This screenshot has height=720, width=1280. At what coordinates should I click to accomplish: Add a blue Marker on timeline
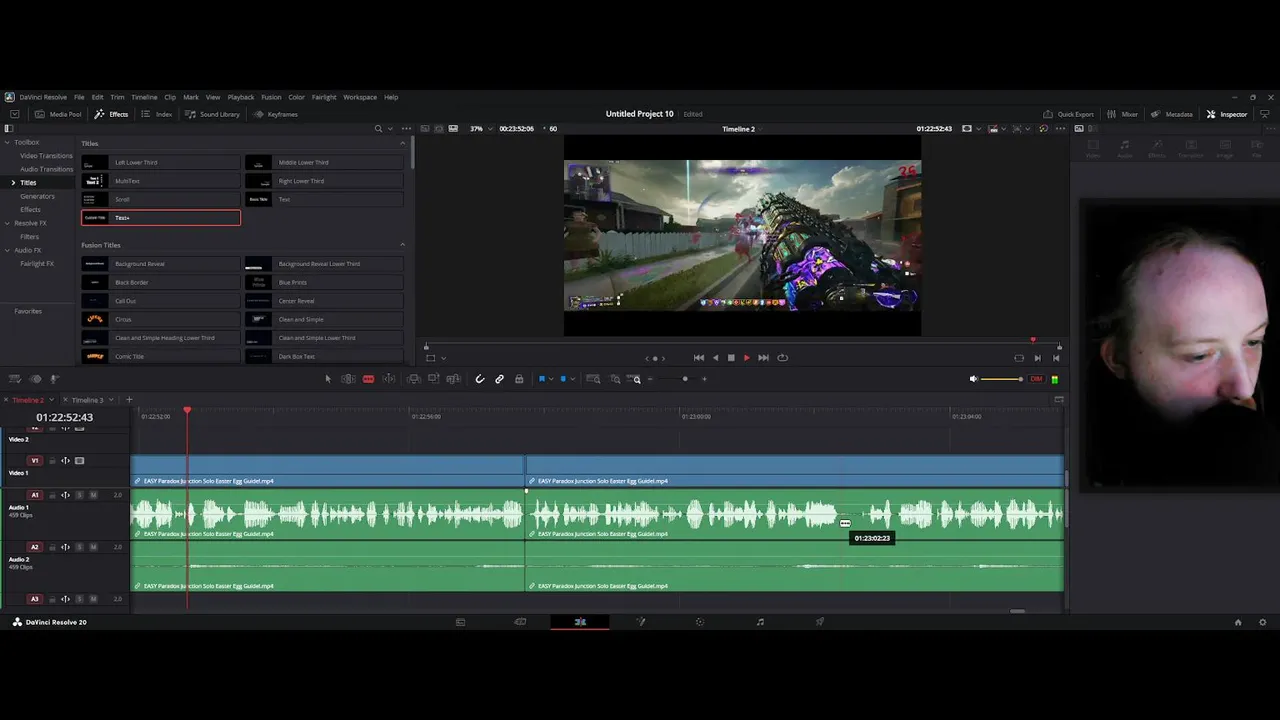pos(562,379)
